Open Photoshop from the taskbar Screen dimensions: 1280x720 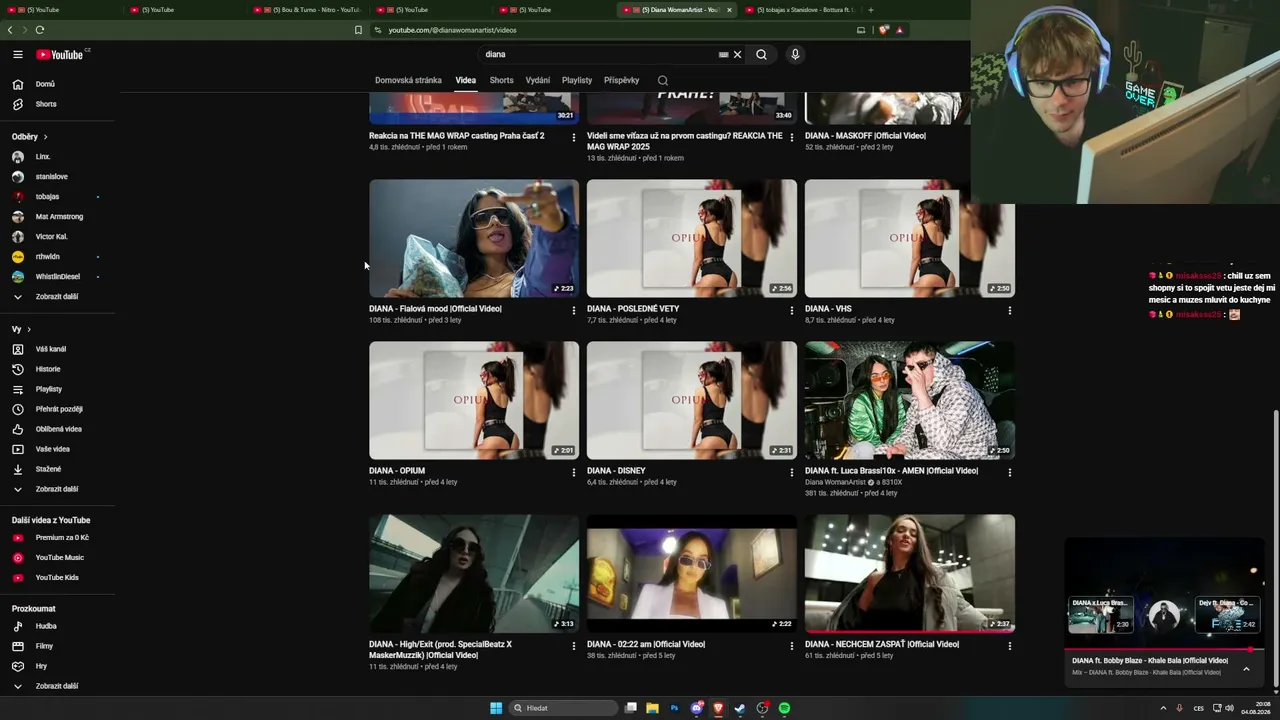pyautogui.click(x=675, y=708)
